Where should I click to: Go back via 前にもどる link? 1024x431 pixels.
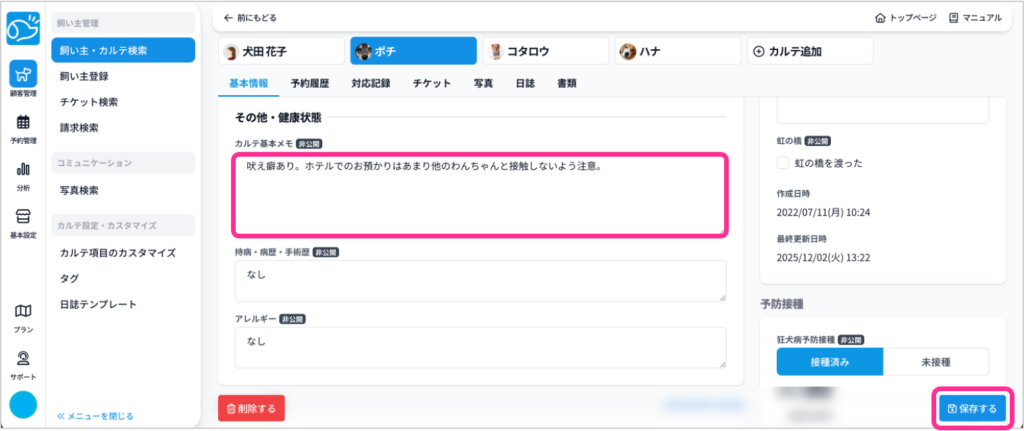pyautogui.click(x=250, y=18)
